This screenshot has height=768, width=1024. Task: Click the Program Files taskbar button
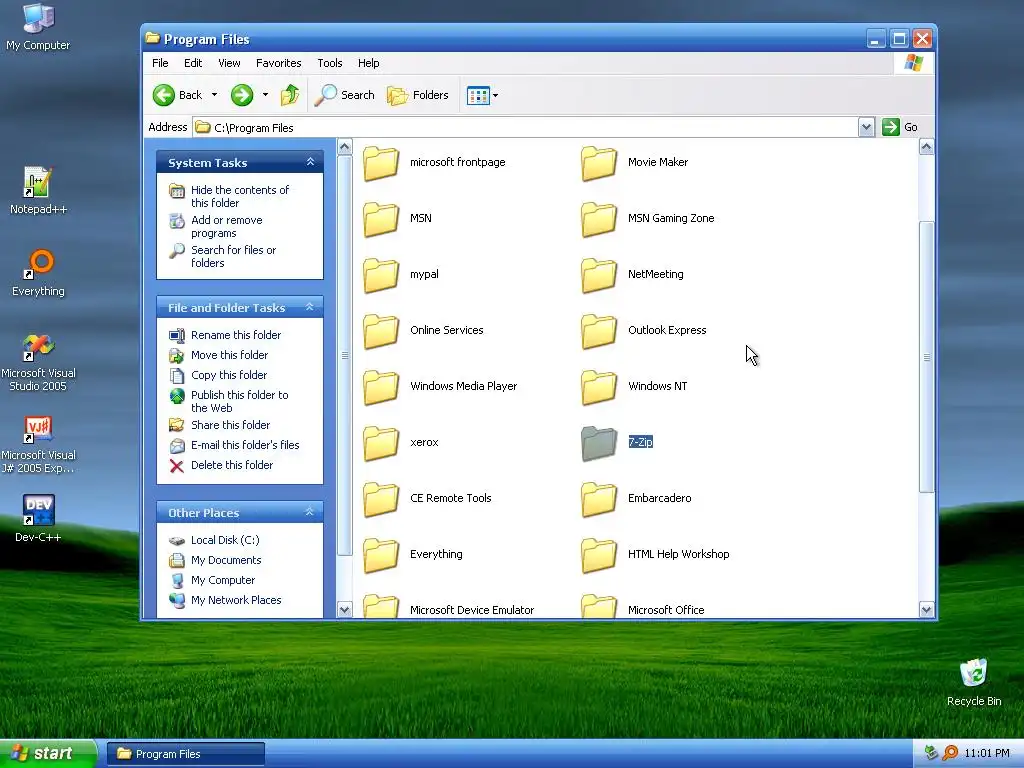185,754
